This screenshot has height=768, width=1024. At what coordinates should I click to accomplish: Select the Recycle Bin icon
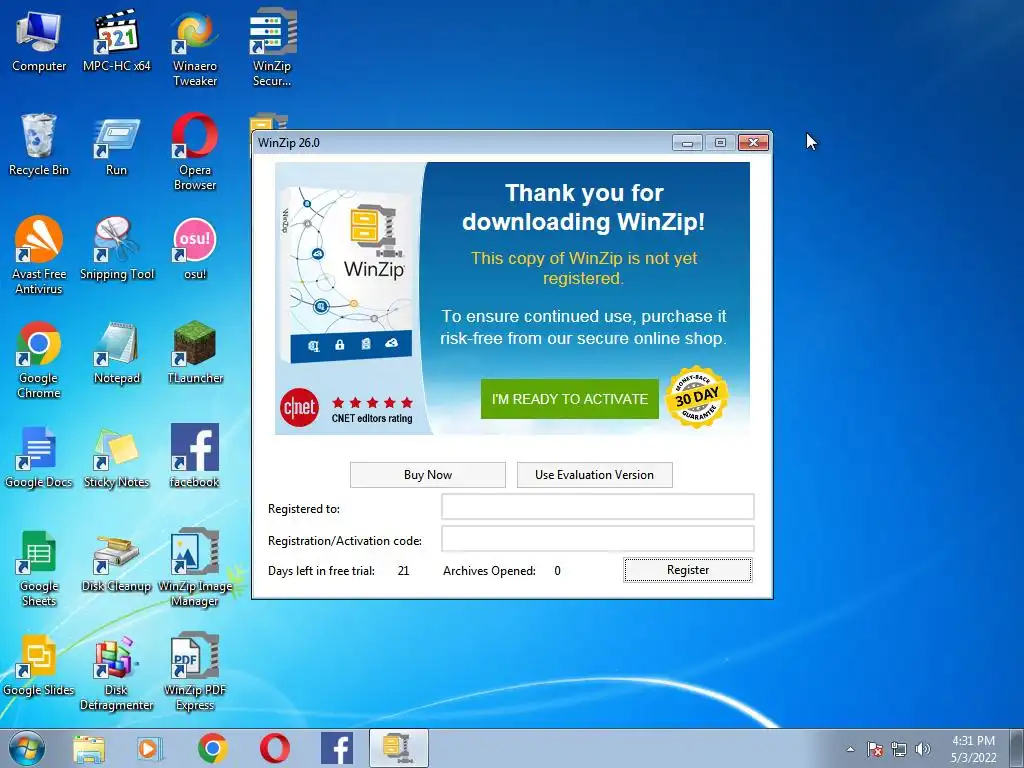[39, 145]
